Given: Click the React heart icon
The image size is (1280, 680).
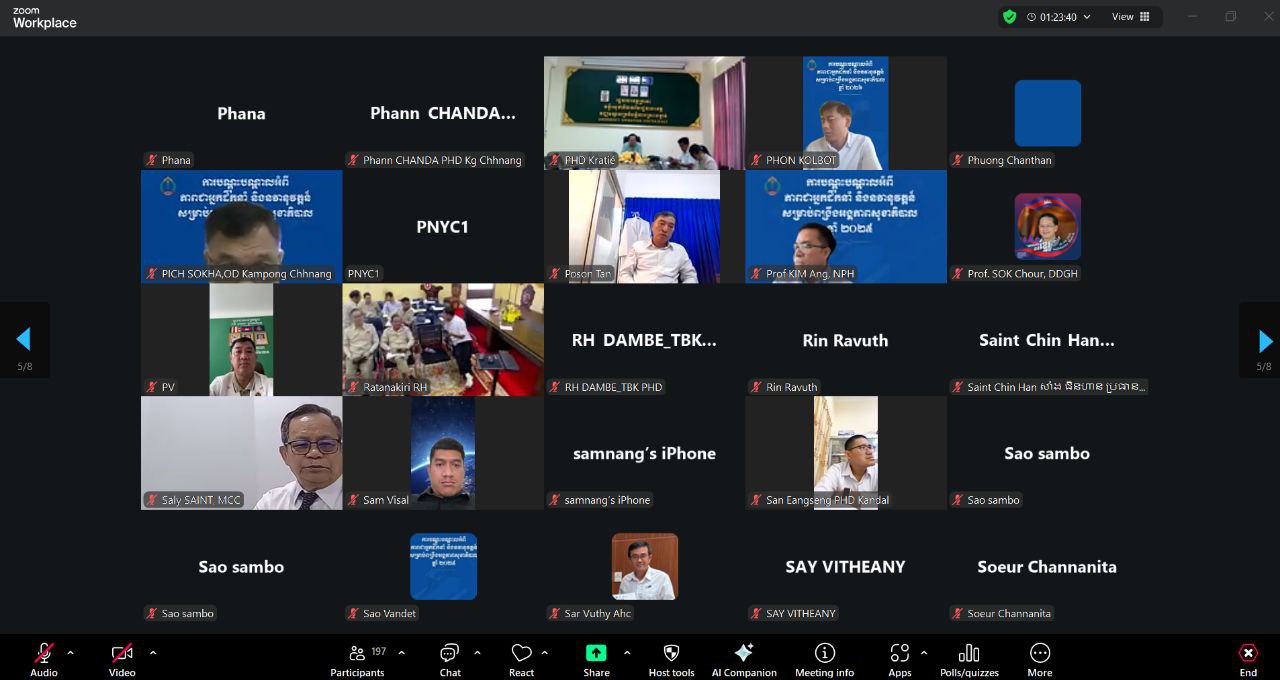Looking at the screenshot, I should [x=521, y=653].
